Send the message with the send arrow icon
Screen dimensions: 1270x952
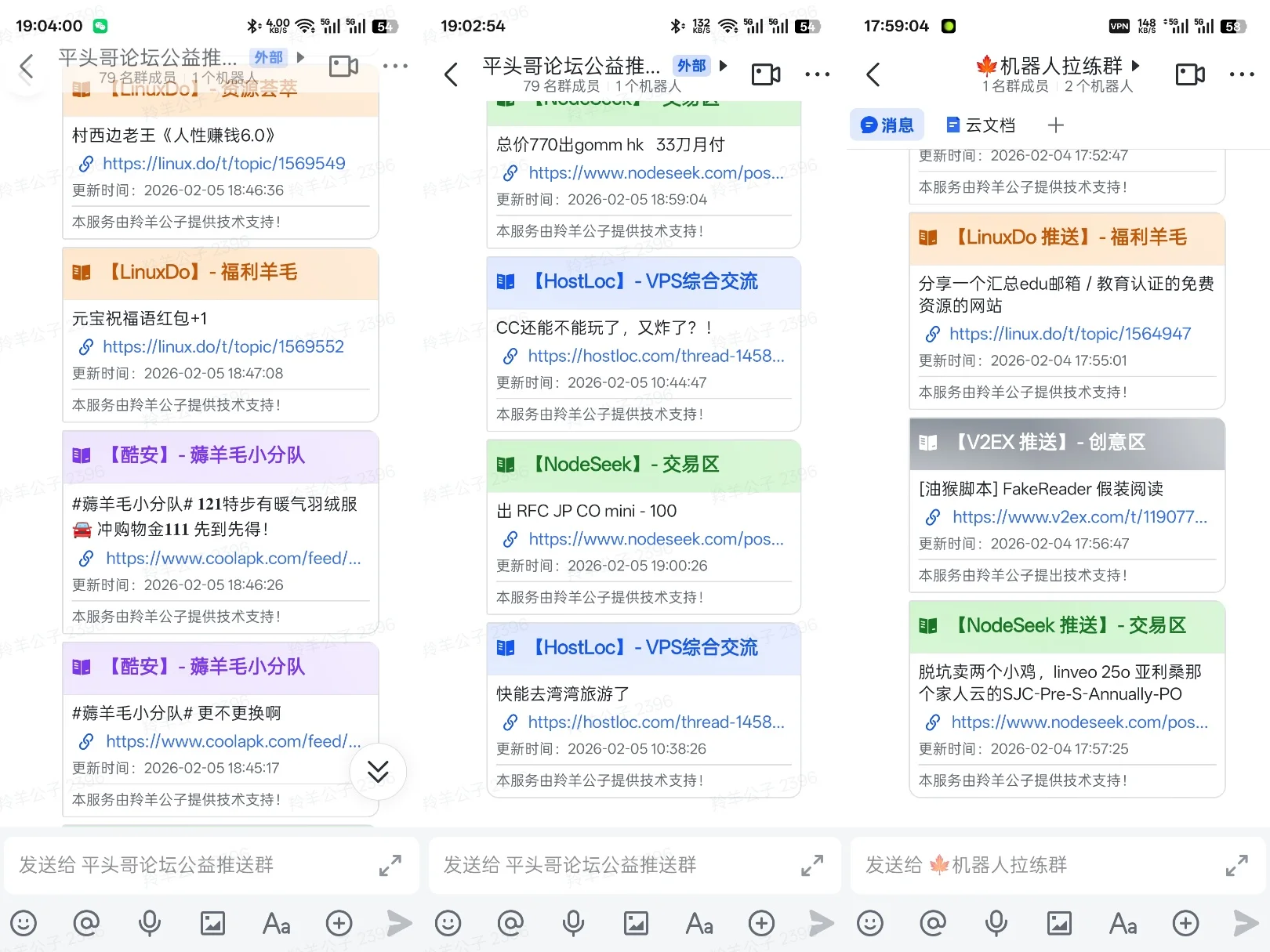click(x=401, y=923)
